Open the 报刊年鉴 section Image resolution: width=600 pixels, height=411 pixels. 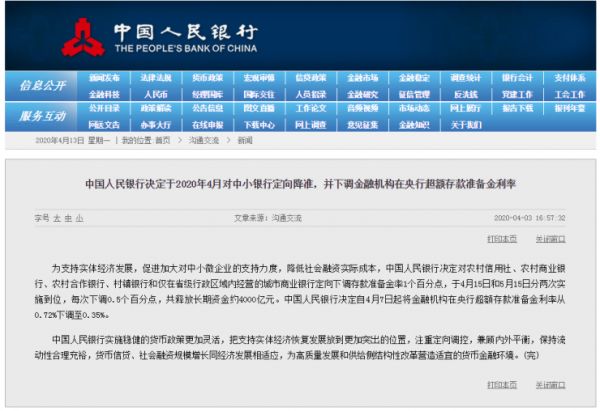pyautogui.click(x=570, y=109)
